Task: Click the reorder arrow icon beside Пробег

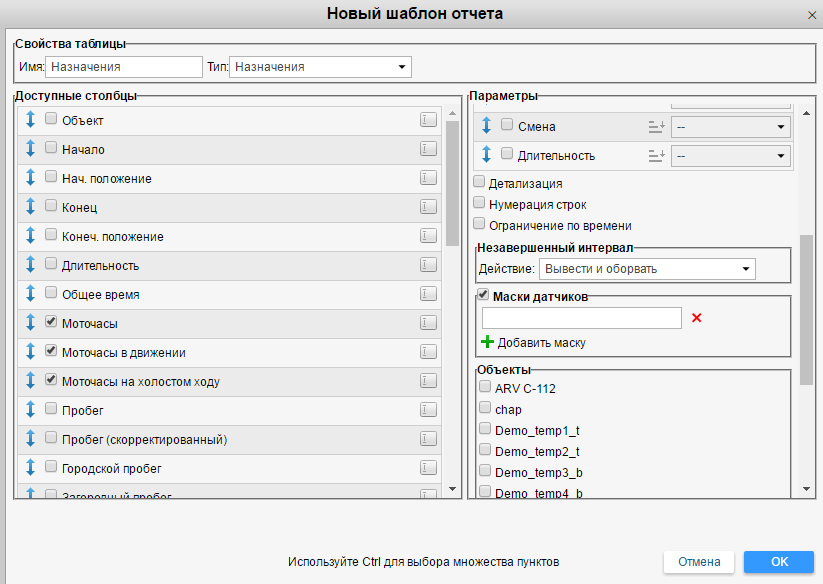Action: tap(30, 410)
